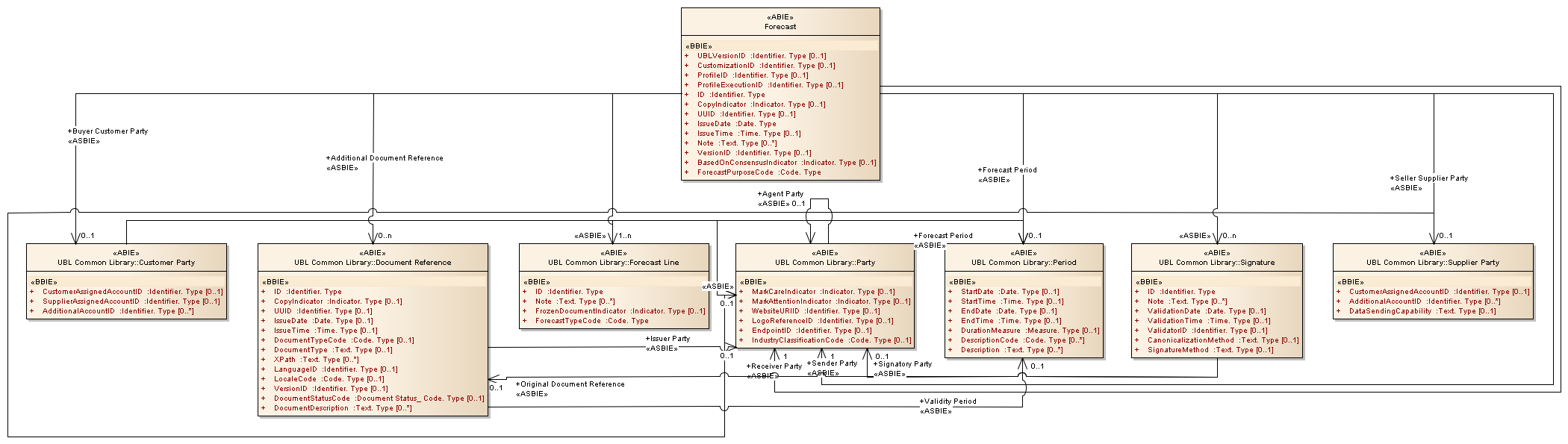
Task: Click the +Seller Supplier Party association label
Action: click(1428, 178)
